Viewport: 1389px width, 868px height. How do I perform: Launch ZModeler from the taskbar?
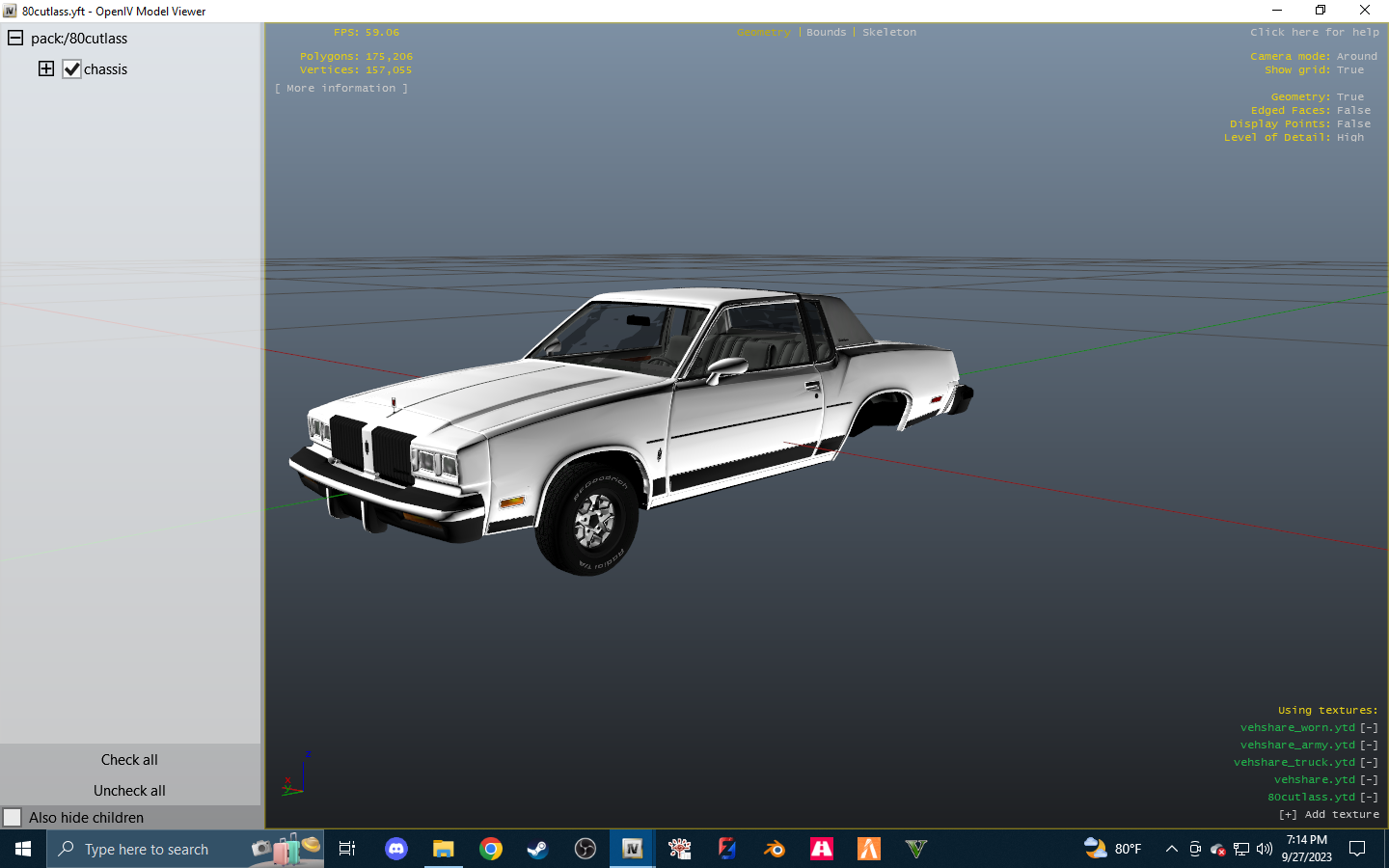(726, 849)
